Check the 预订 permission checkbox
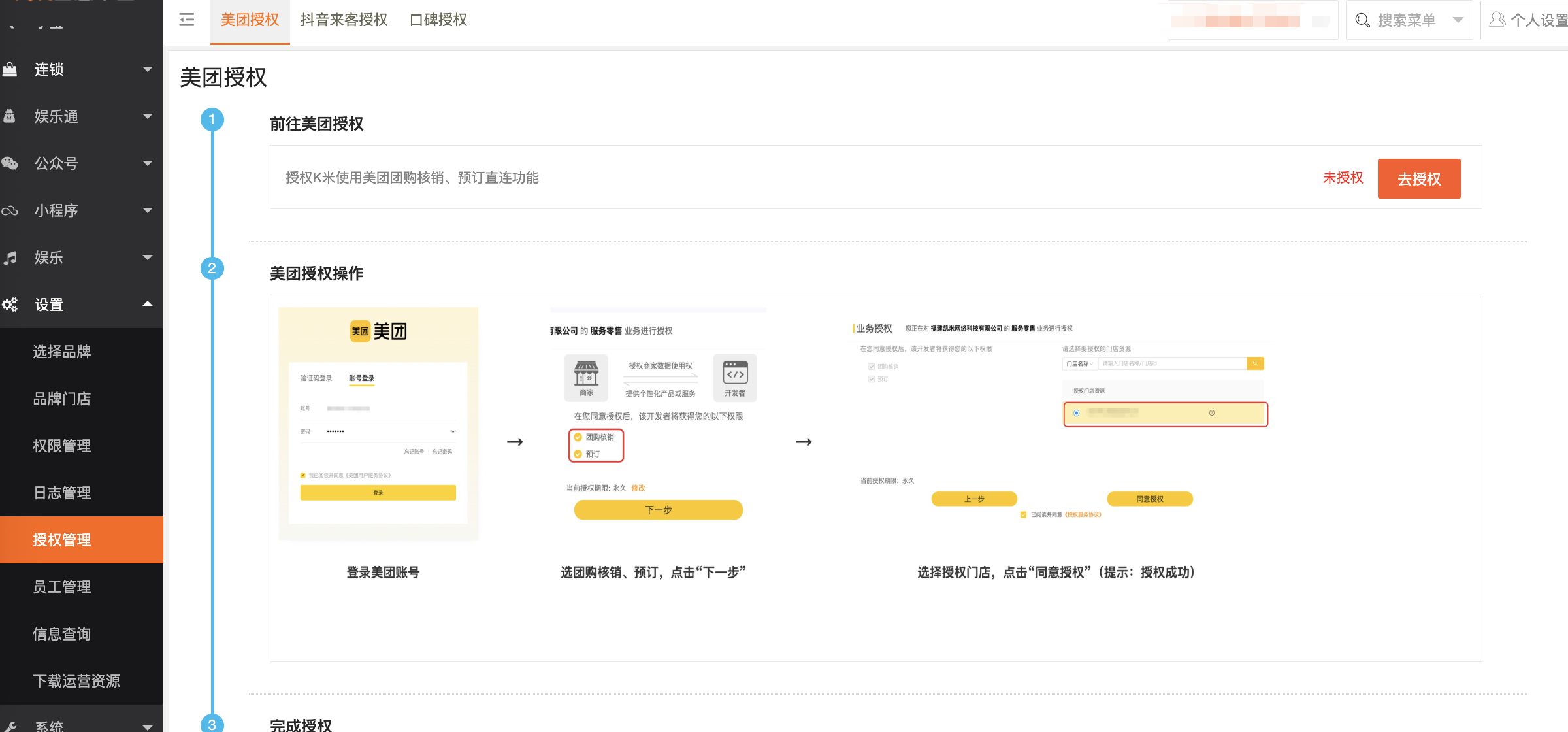The height and width of the screenshot is (732, 1568). (x=578, y=454)
